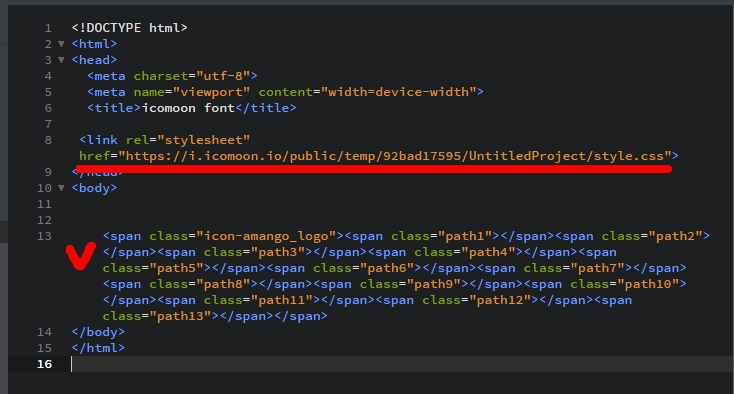Click the "path11" class value
Image resolution: width=734 pixels, height=394 pixels.
(281, 300)
